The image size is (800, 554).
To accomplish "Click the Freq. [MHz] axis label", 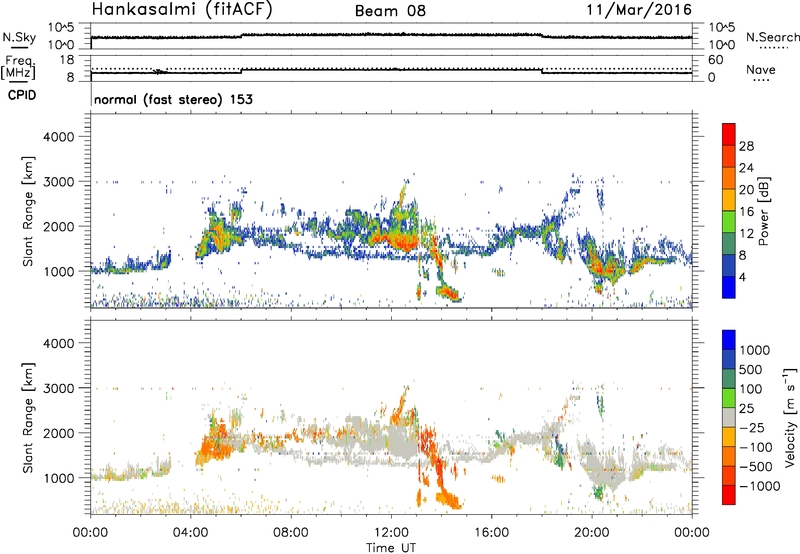I will pos(19,67).
